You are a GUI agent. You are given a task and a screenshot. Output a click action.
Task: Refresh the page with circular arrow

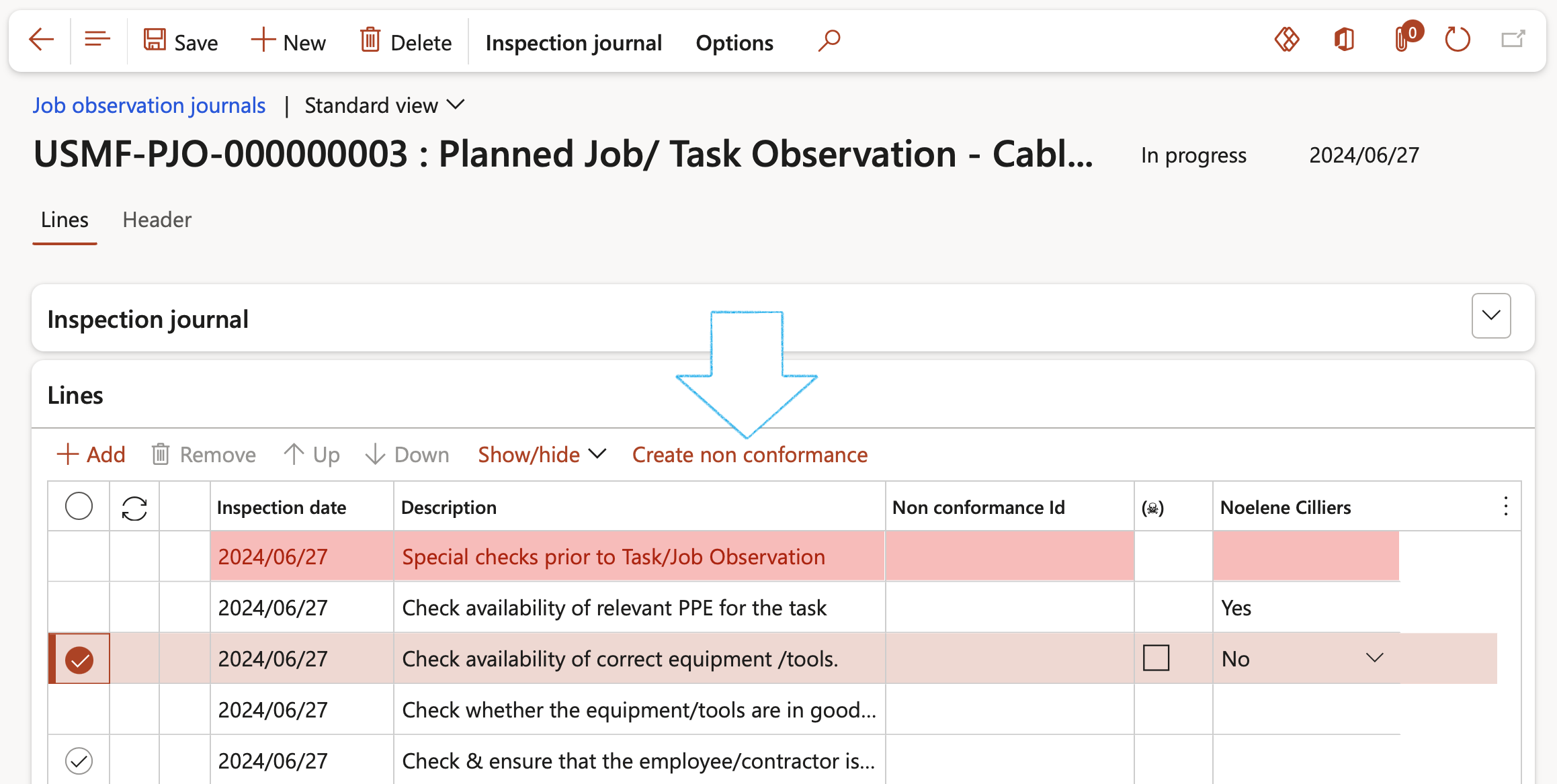pos(1458,40)
